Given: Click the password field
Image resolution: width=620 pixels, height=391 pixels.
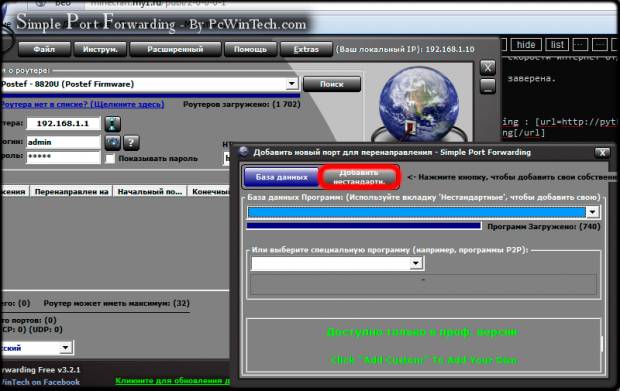Looking at the screenshot, I should 63,157.
